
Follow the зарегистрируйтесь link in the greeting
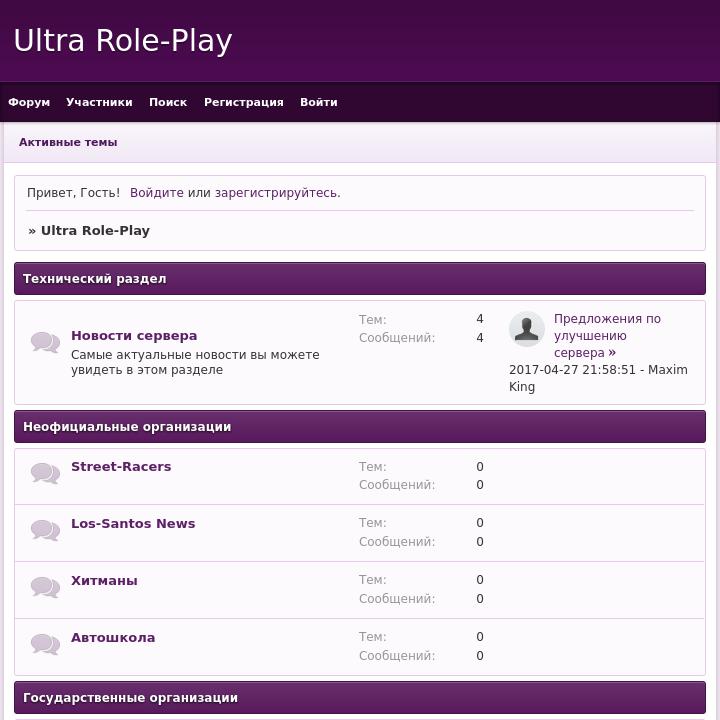276,193
